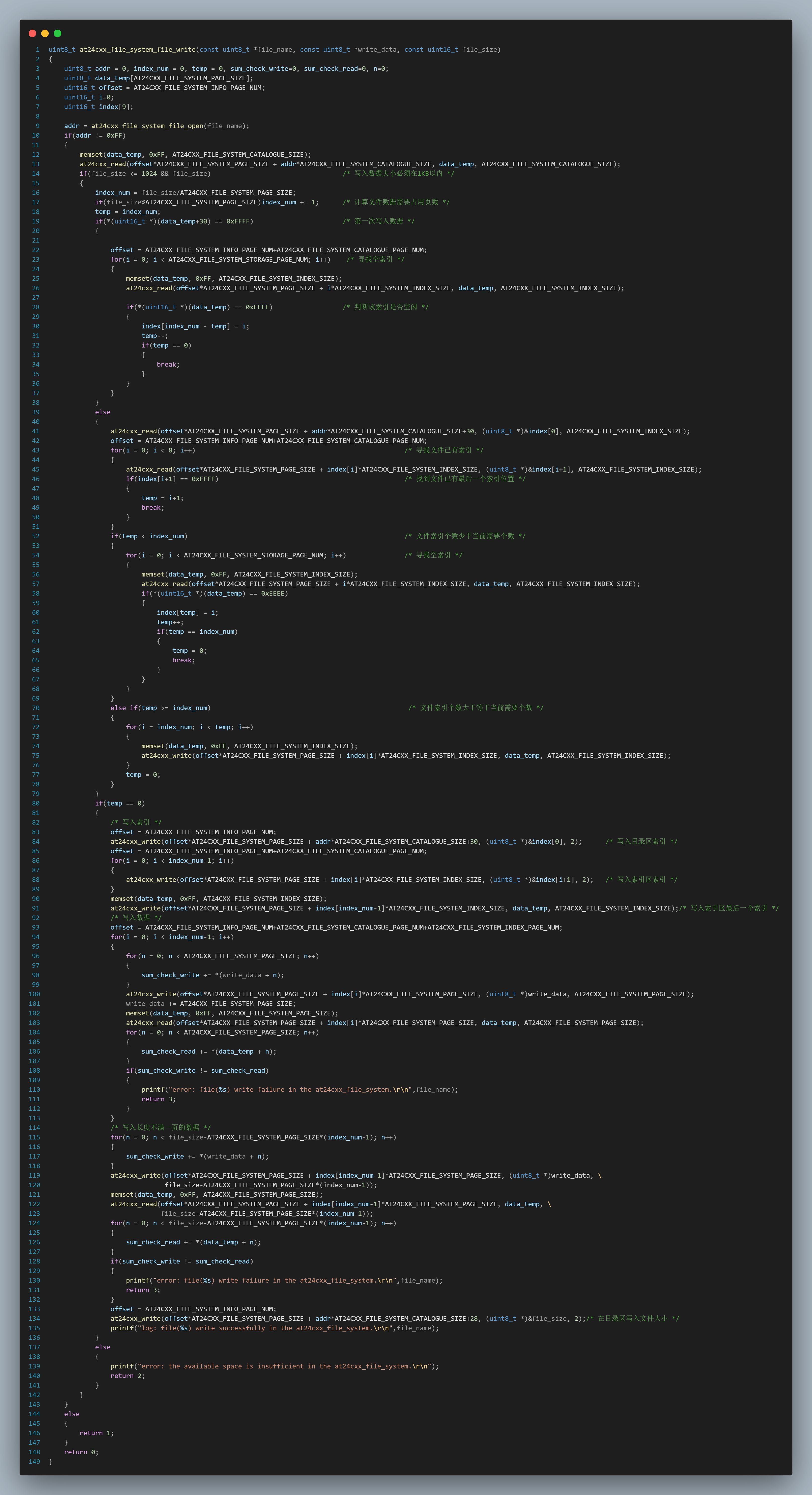The image size is (812, 1495).
Task: Click the 'temp = i+1;' assignment
Action: [162, 498]
